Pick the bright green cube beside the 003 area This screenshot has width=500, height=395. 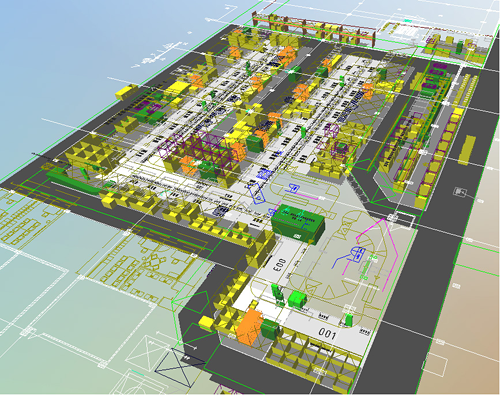coord(297,299)
